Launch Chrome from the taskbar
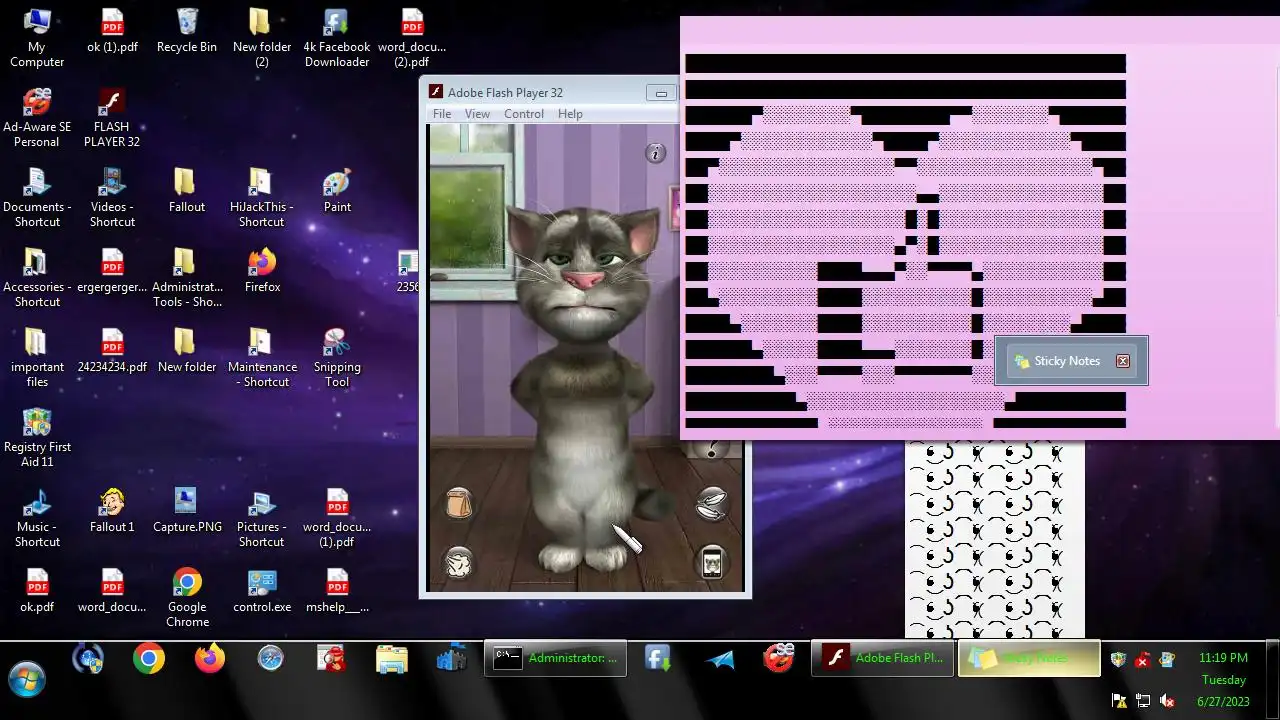The height and width of the screenshot is (720, 1280). [149, 658]
